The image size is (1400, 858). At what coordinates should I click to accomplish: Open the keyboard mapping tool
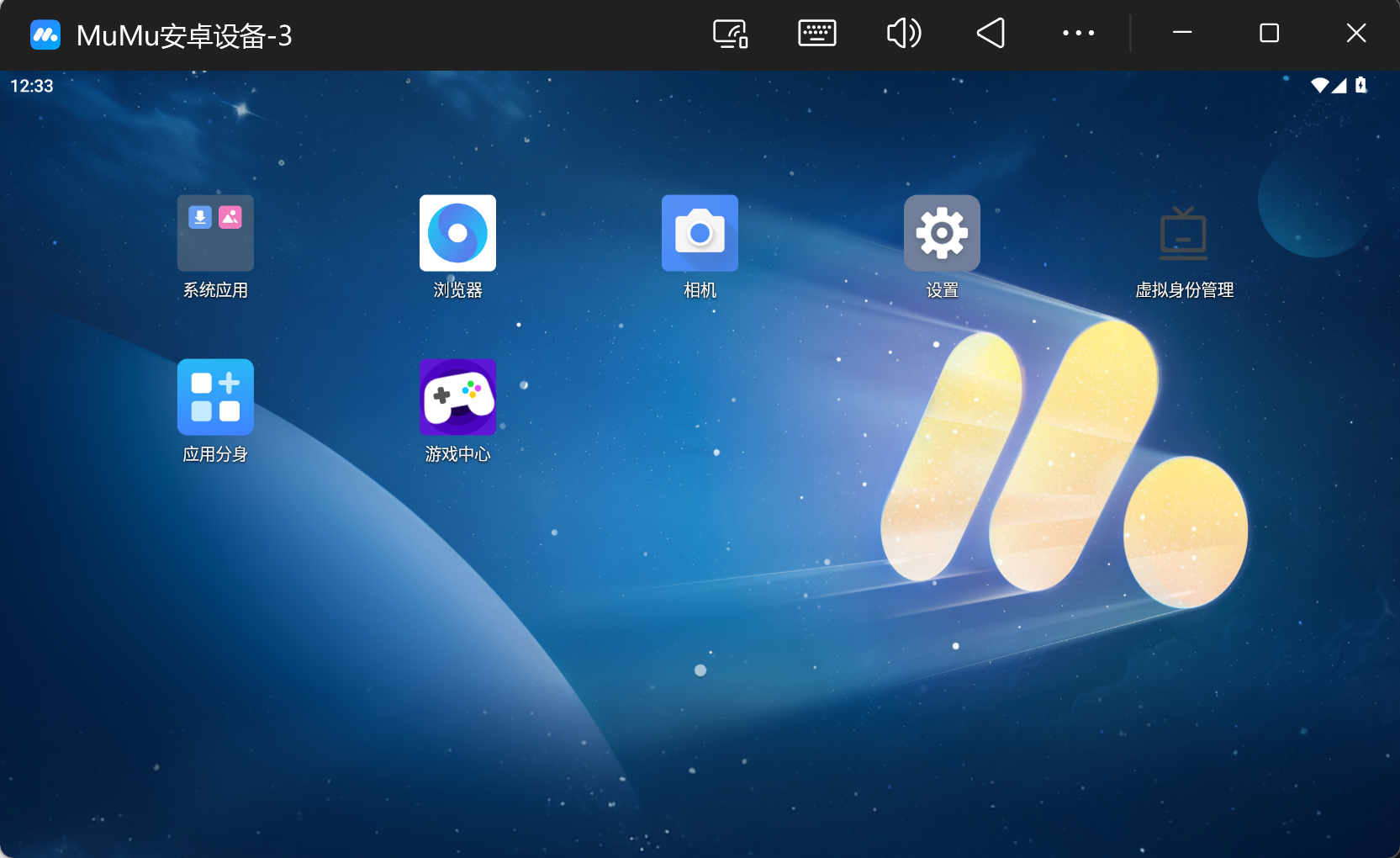pyautogui.click(x=817, y=34)
